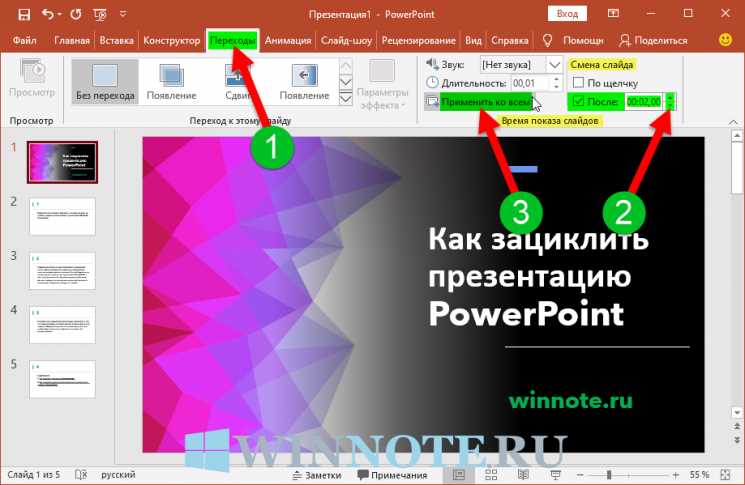Image resolution: width=745 pixels, height=485 pixels.
Task: Switch to the 'Слайд-шоу' tab
Action: (346, 41)
